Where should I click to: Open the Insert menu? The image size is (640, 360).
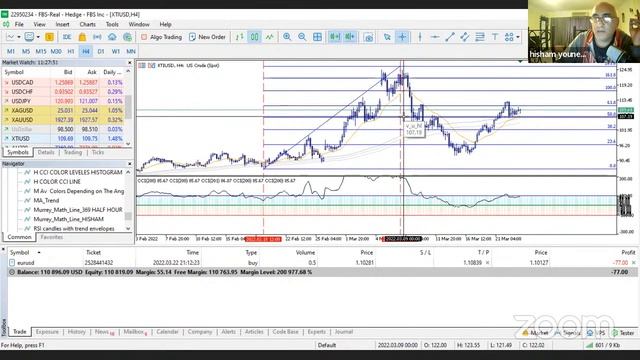(62, 24)
